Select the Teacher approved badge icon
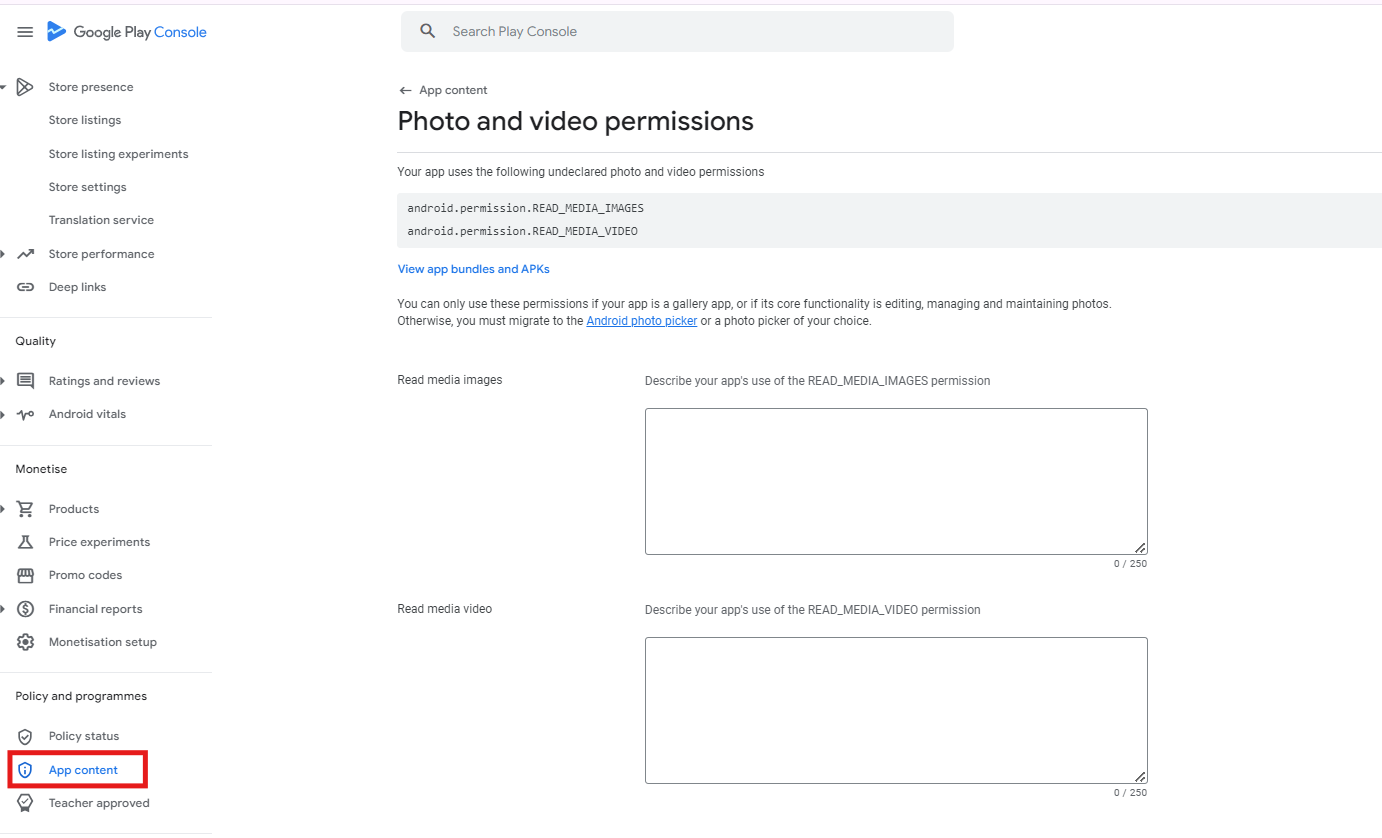The height and width of the screenshot is (838, 1382). point(25,802)
